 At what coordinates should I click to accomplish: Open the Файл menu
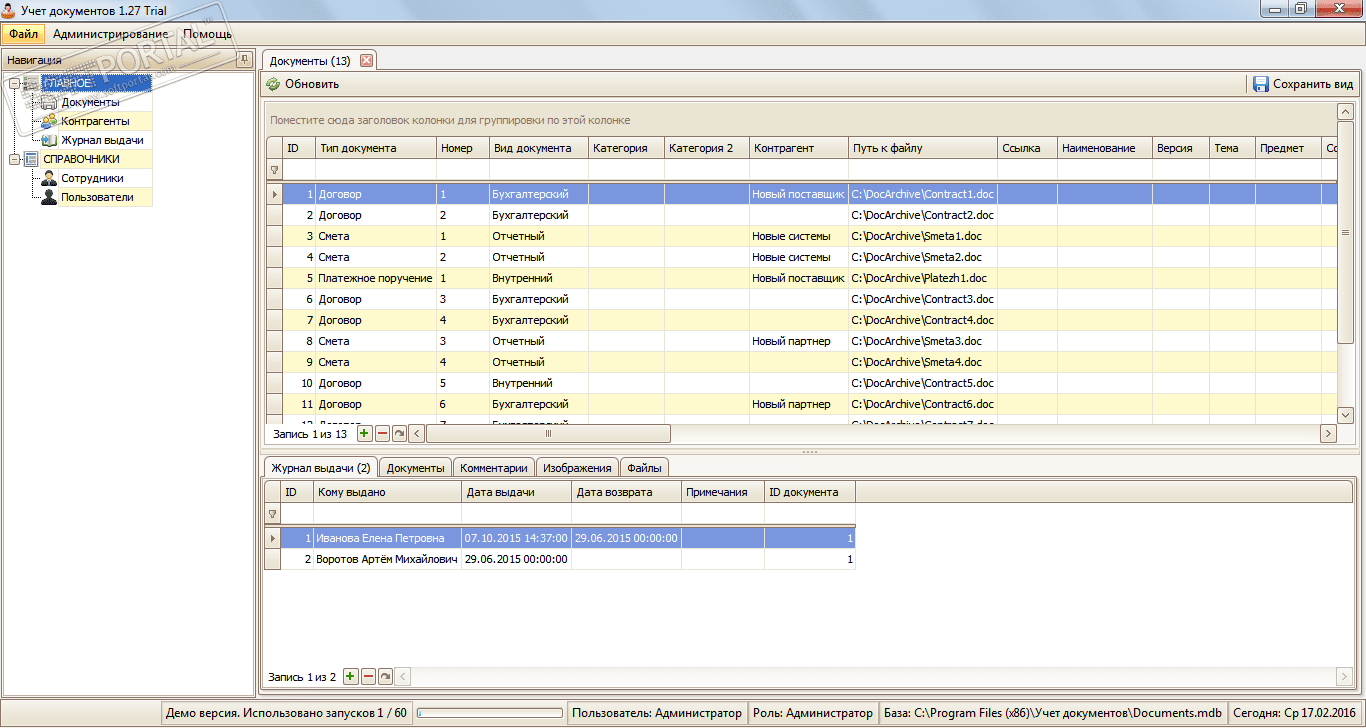(x=23, y=34)
